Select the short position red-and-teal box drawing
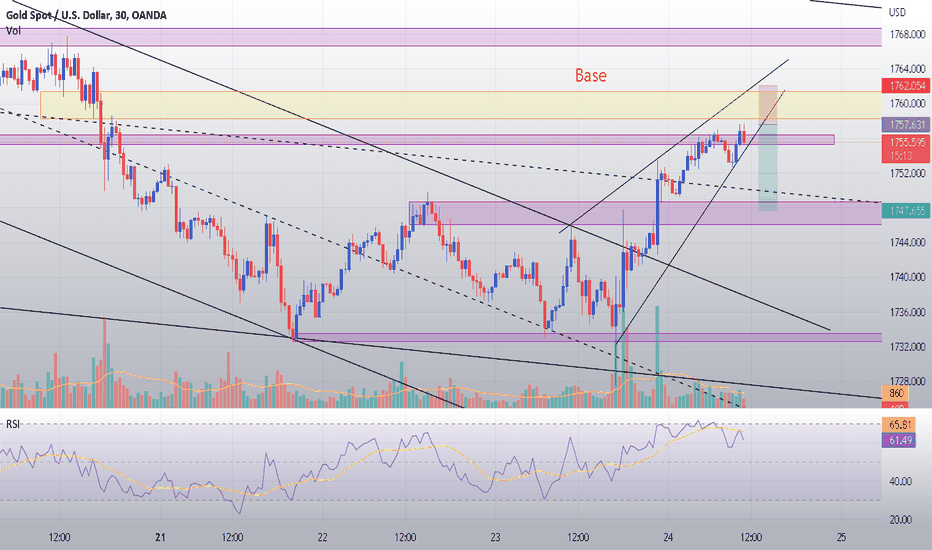 click(x=767, y=148)
